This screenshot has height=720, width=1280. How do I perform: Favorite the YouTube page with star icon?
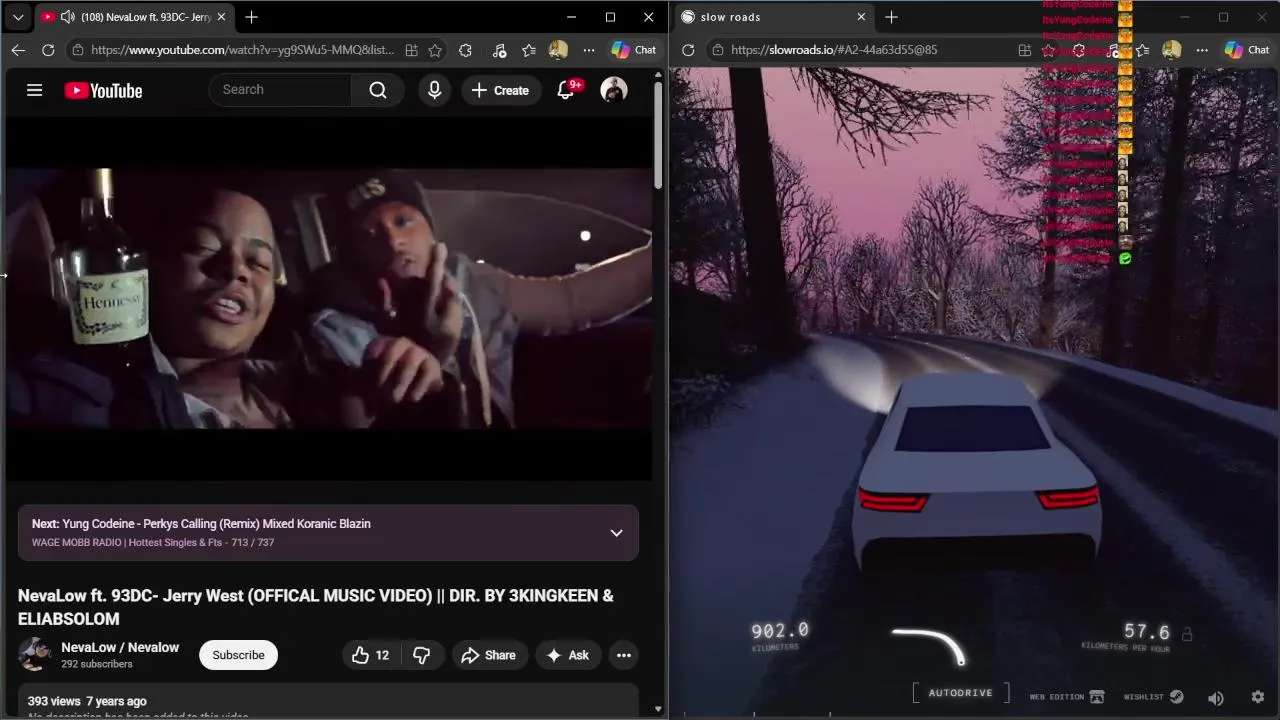pyautogui.click(x=435, y=50)
